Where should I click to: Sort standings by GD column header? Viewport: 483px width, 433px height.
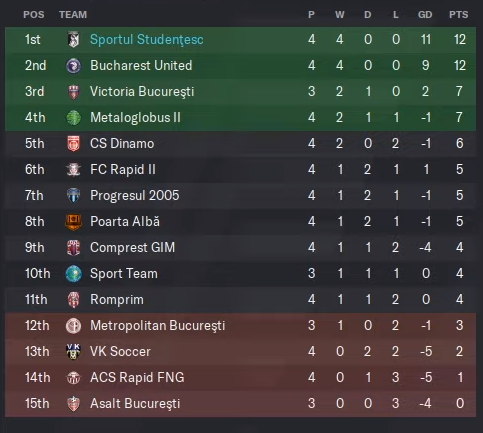425,15
